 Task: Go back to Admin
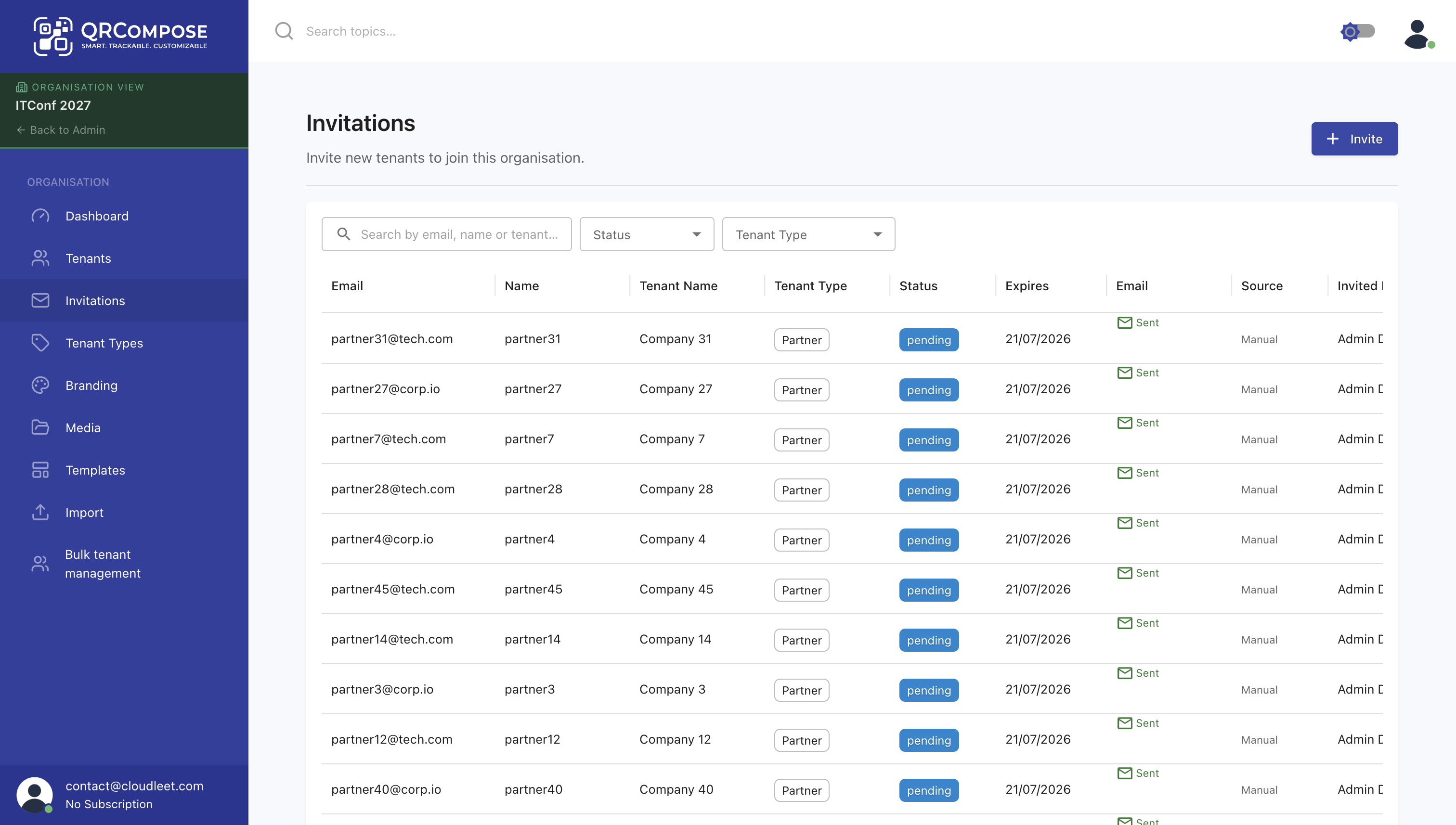click(x=61, y=130)
